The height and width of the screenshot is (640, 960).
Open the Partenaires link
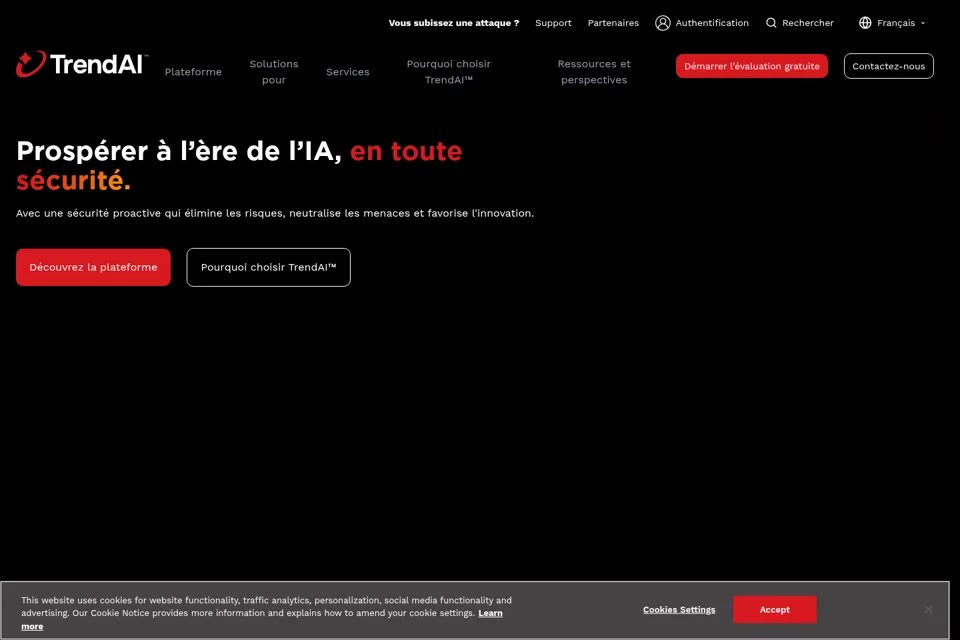click(613, 23)
